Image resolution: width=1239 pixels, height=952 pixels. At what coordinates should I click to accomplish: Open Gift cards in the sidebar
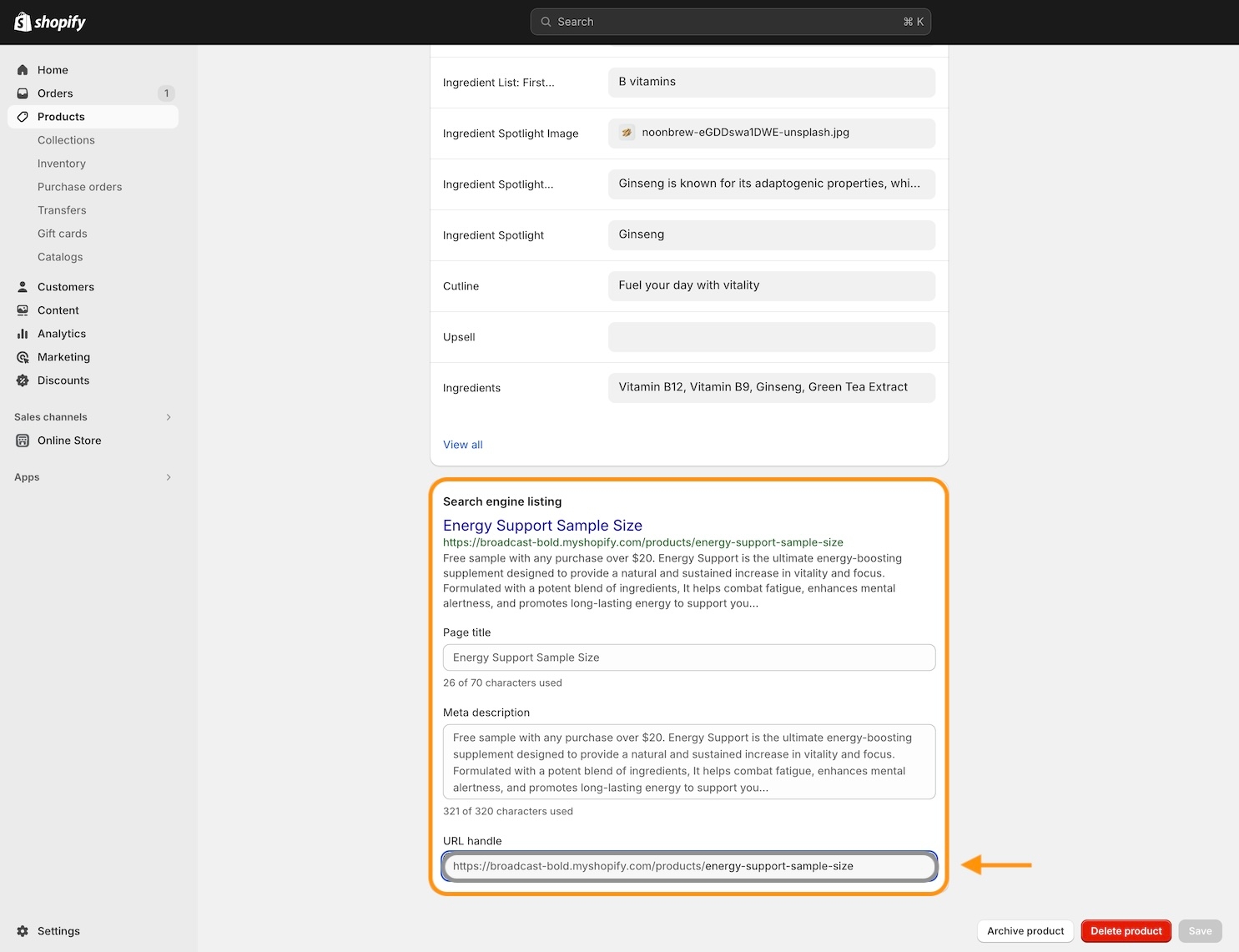pos(63,234)
